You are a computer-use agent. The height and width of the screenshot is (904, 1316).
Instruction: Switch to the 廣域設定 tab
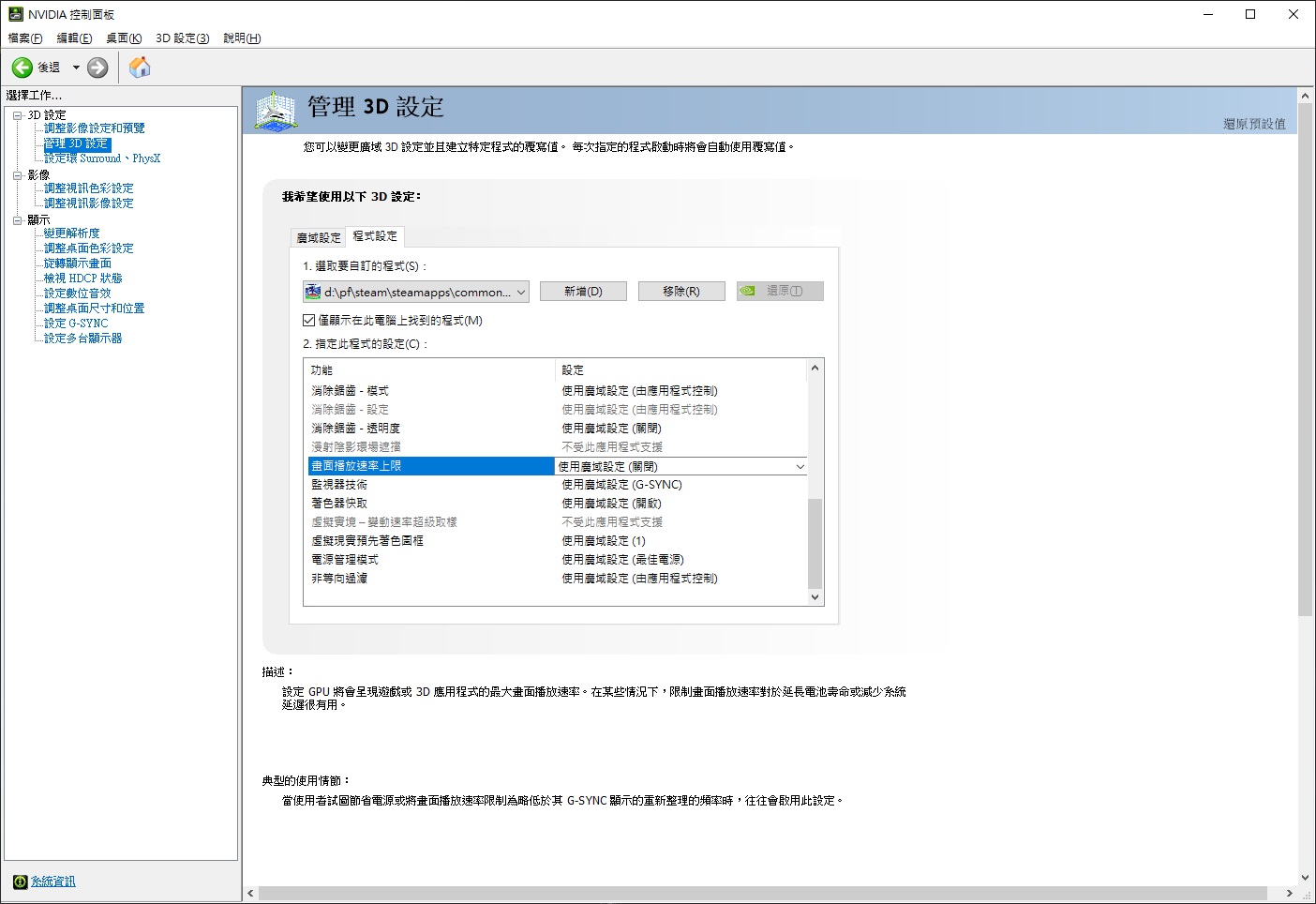[x=319, y=238]
